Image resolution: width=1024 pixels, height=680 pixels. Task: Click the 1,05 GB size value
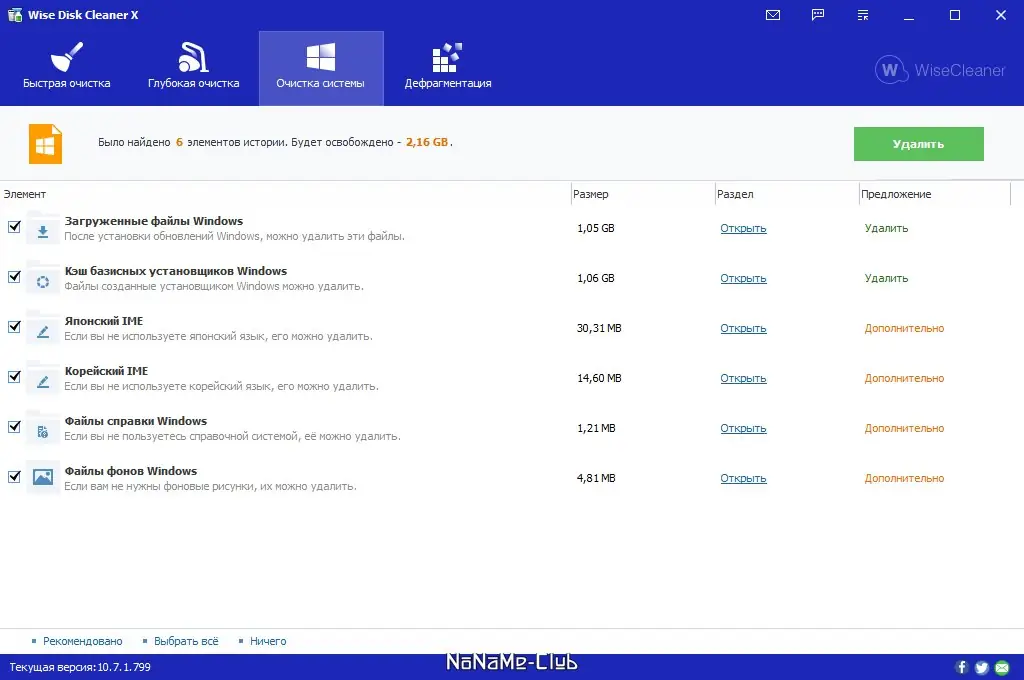(596, 228)
